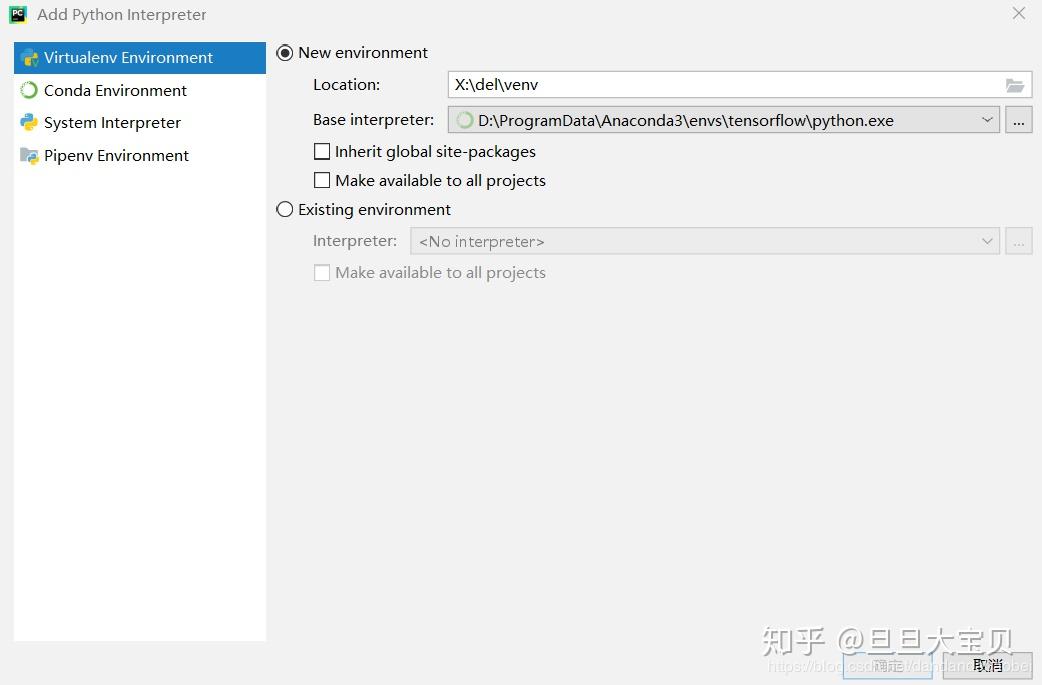
Task: Click the ellipsis button beside Base interpreter
Action: tap(1018, 119)
